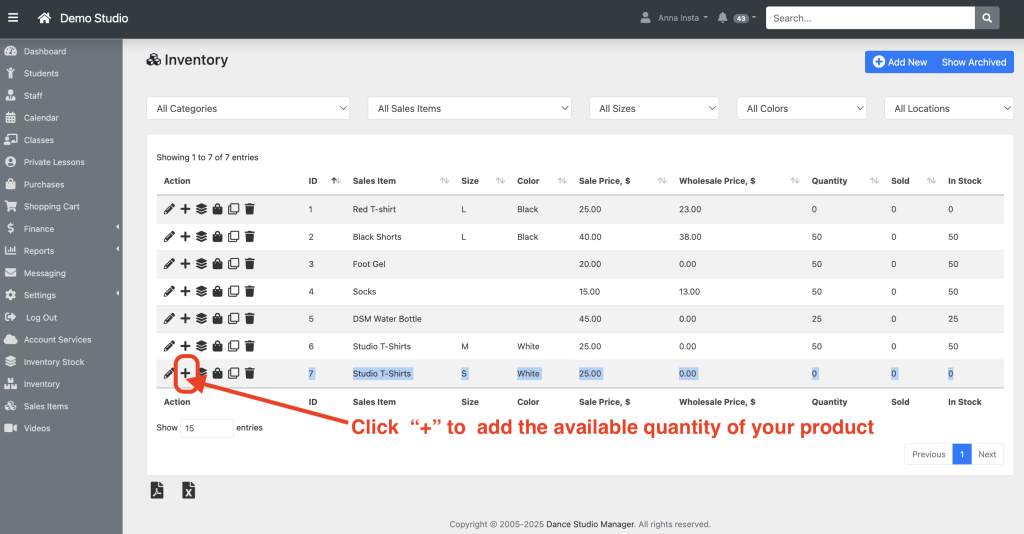Edit Socks row with pencil icon
The image size is (1024, 534).
tap(169, 291)
